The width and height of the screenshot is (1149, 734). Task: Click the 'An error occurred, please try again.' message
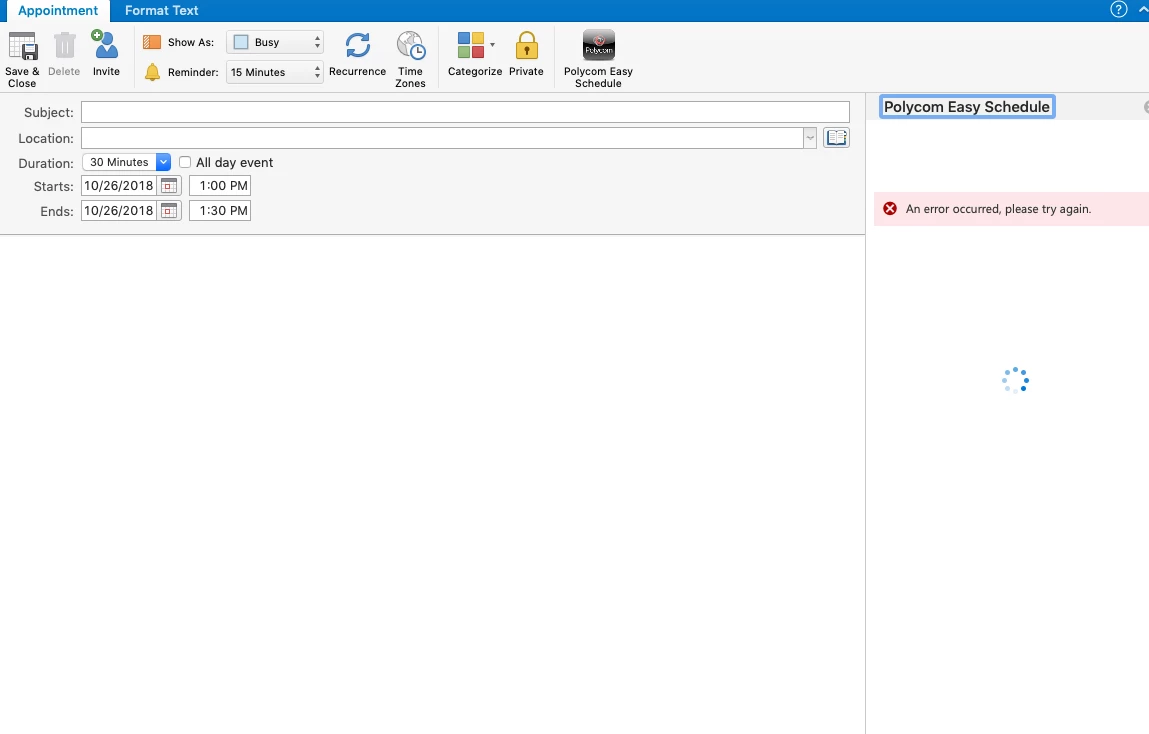pyautogui.click(x=998, y=209)
